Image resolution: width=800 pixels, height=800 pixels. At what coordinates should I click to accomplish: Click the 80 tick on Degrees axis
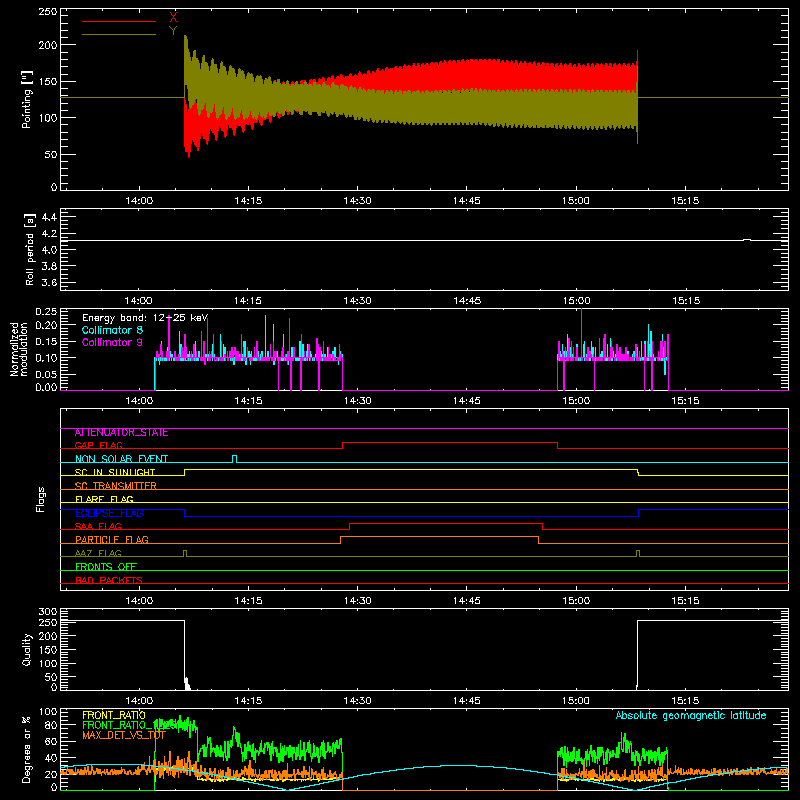click(x=51, y=725)
